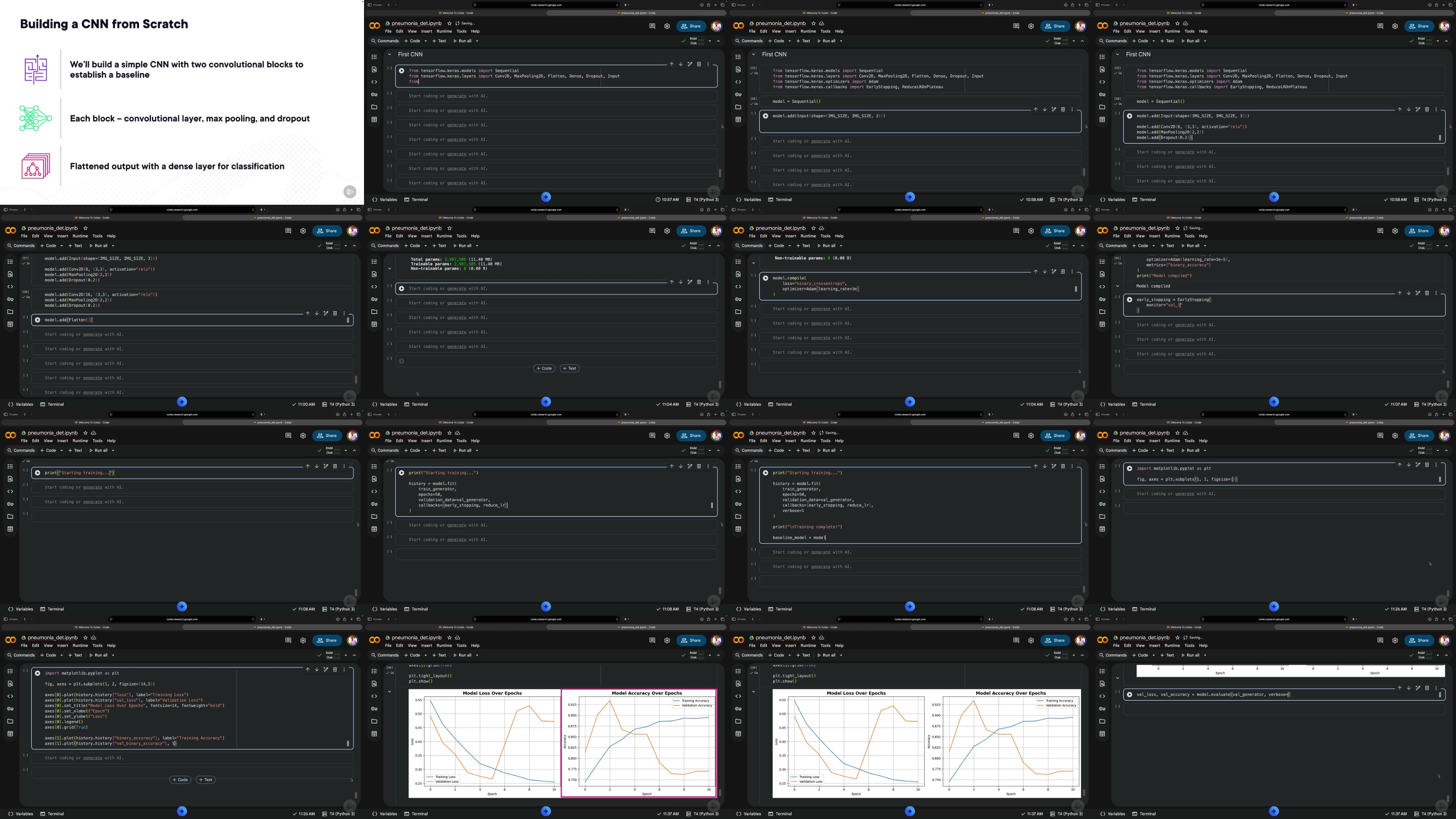Open Variables in 10:57 AM panel
The image size is (1456, 819).
(x=384, y=200)
